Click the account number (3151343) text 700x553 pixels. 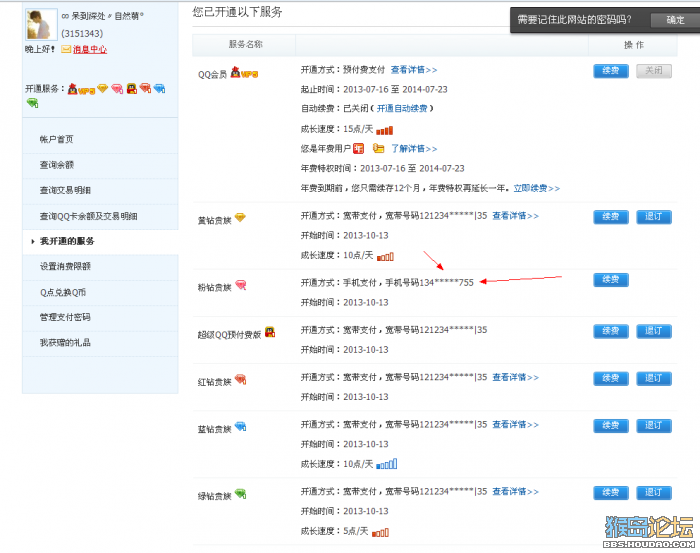[x=82, y=34]
